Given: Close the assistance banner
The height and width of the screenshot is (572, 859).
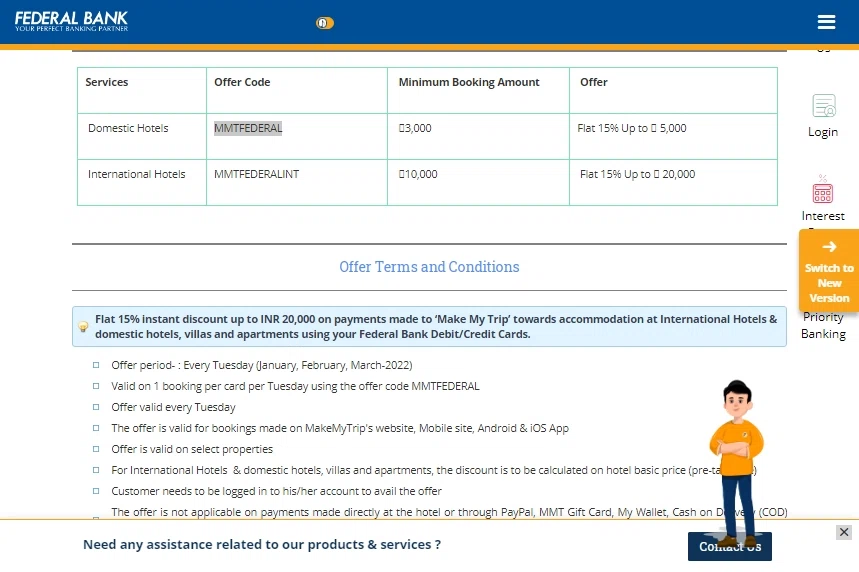Looking at the screenshot, I should [x=844, y=532].
